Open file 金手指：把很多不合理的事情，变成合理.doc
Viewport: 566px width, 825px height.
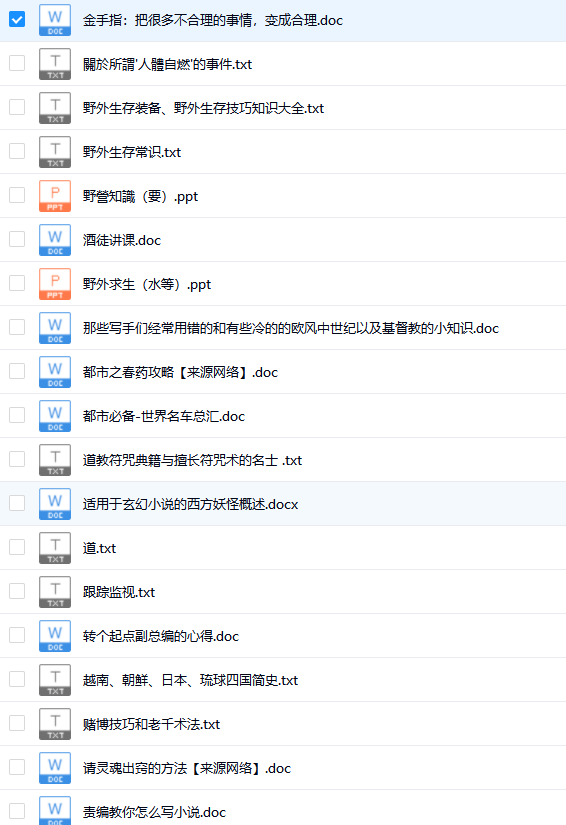pos(213,21)
